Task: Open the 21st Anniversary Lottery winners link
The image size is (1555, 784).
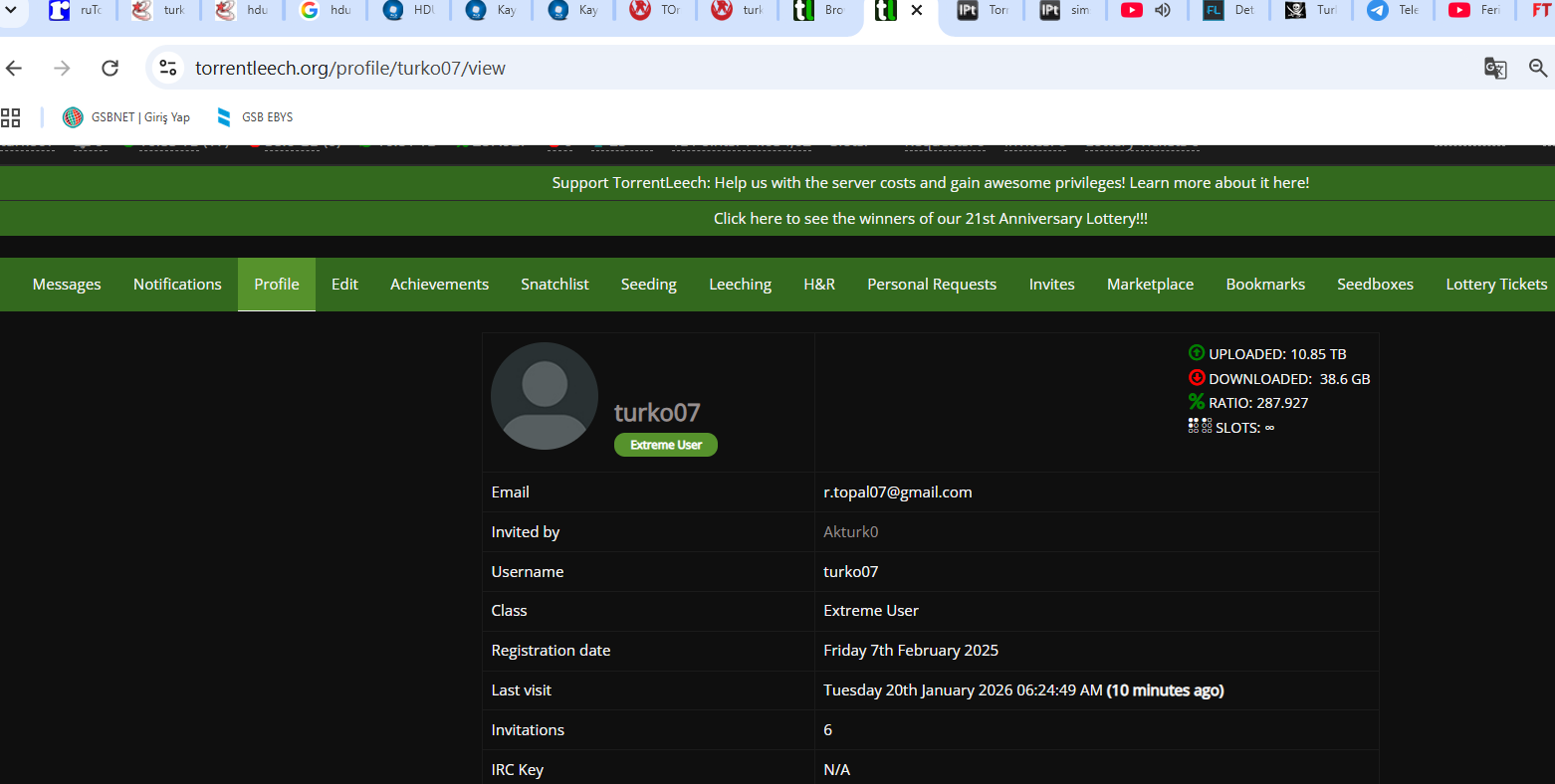Action: [930, 219]
